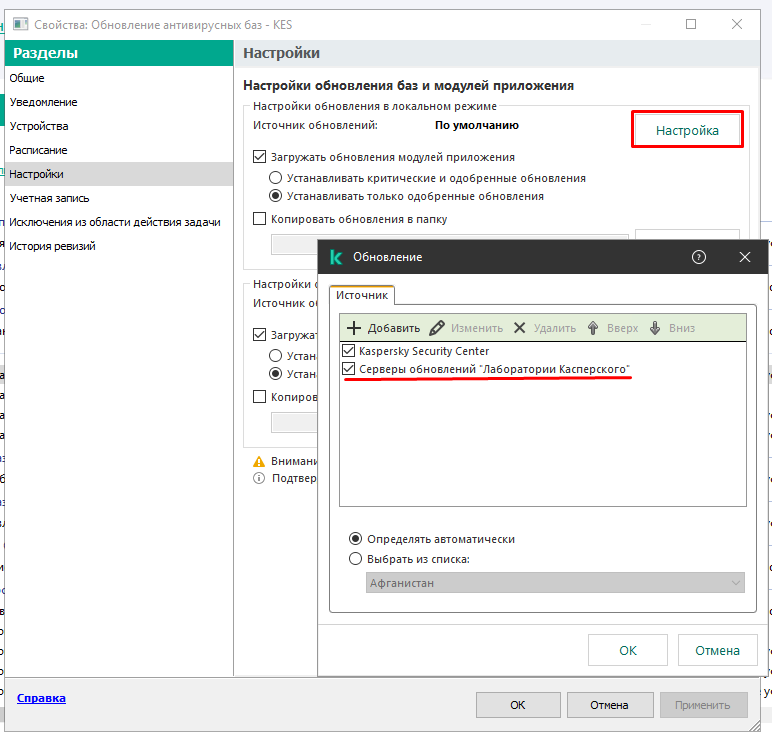Select Устанавливать только одобренные обновления
The image size is (772, 733).
pyautogui.click(x=276, y=196)
